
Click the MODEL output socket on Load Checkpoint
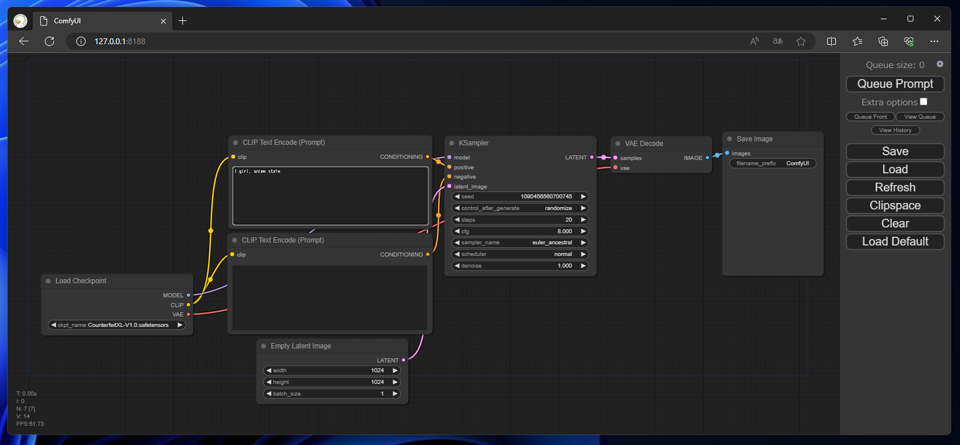click(188, 295)
